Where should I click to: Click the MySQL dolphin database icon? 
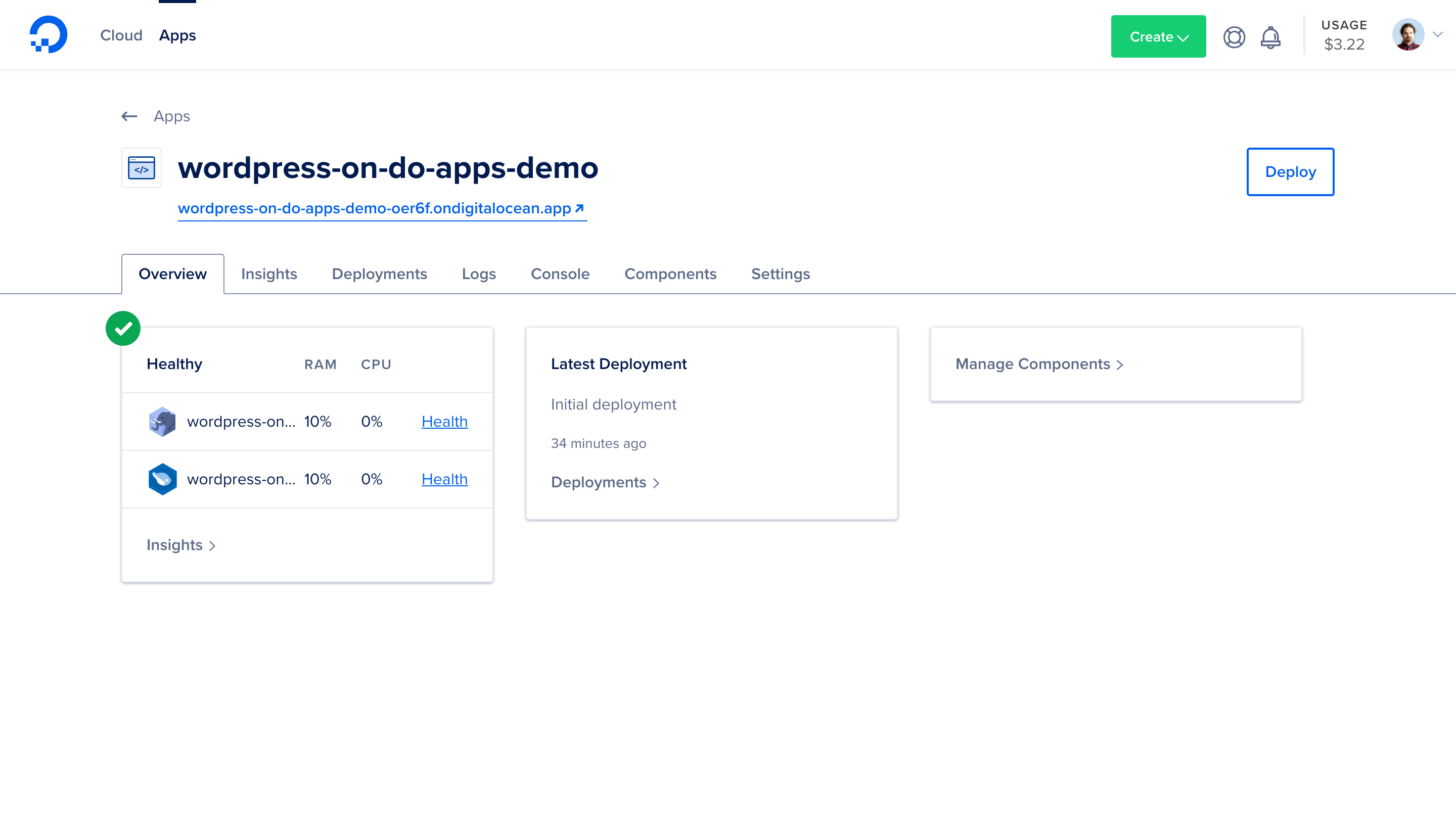(162, 479)
